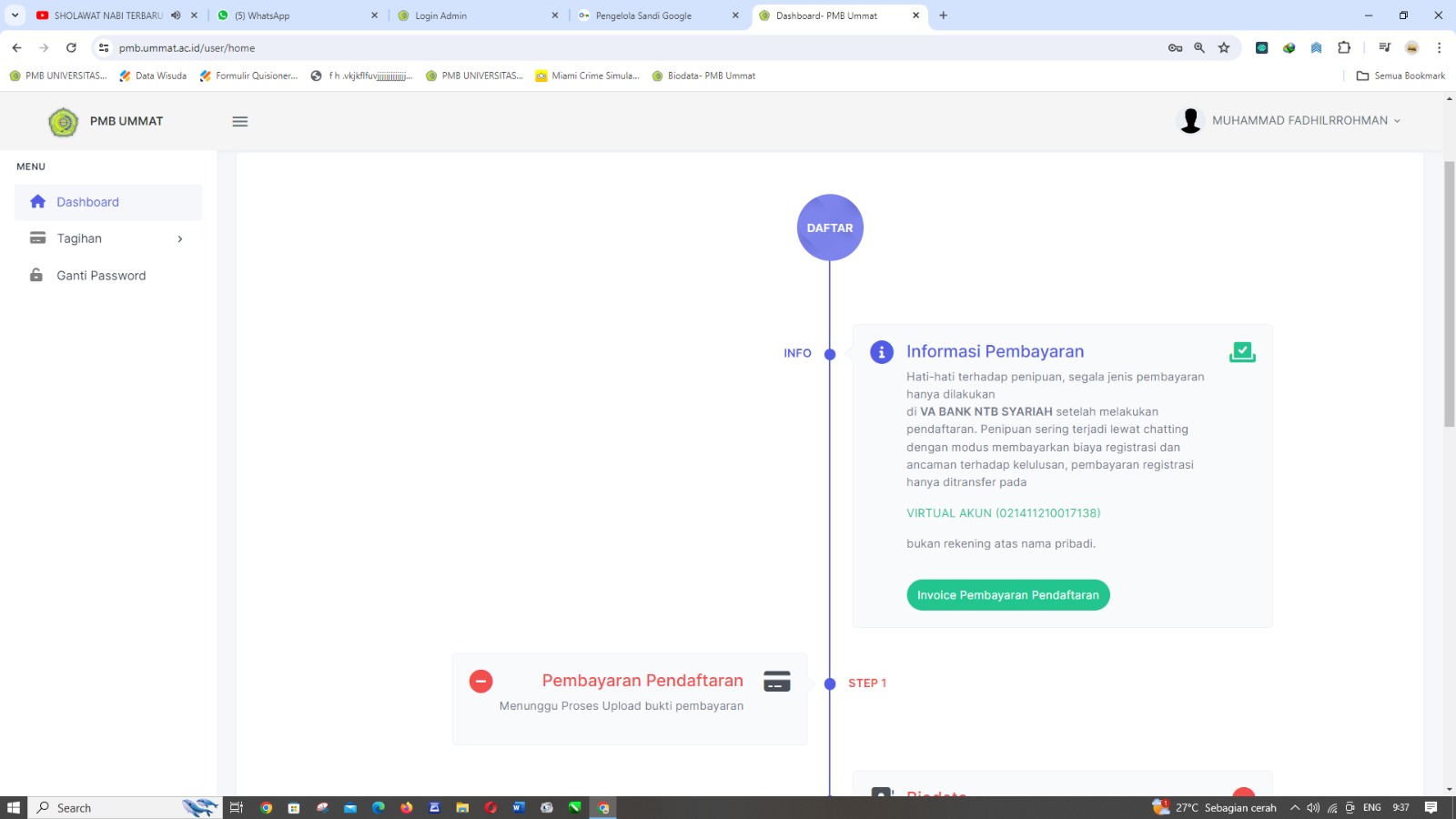Viewport: 1456px width, 819px height.
Task: Bookmark this page with the star icon
Action: coord(1224,48)
